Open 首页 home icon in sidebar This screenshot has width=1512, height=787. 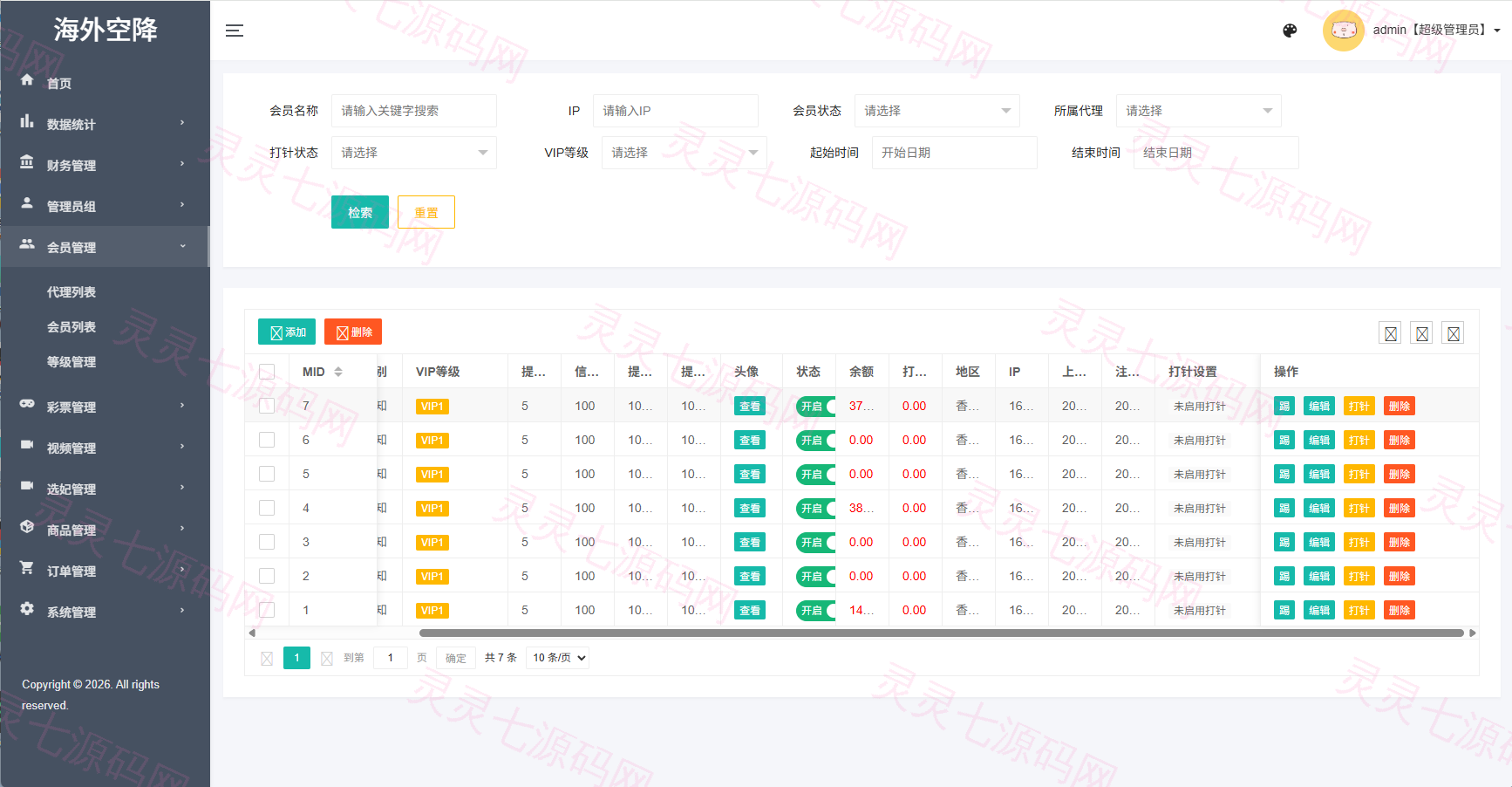click(27, 80)
